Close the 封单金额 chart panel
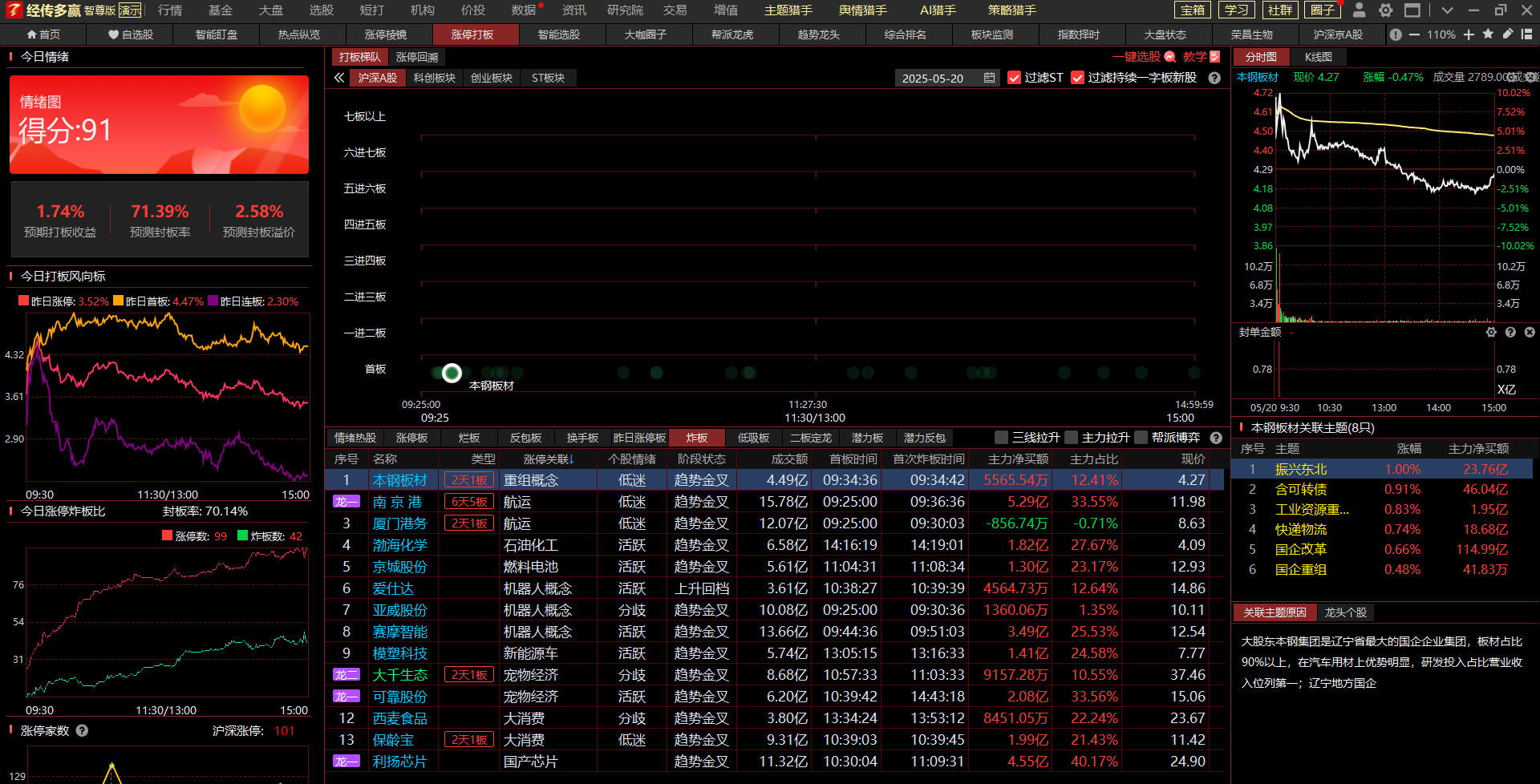This screenshot has height=784, width=1540. click(x=1530, y=332)
